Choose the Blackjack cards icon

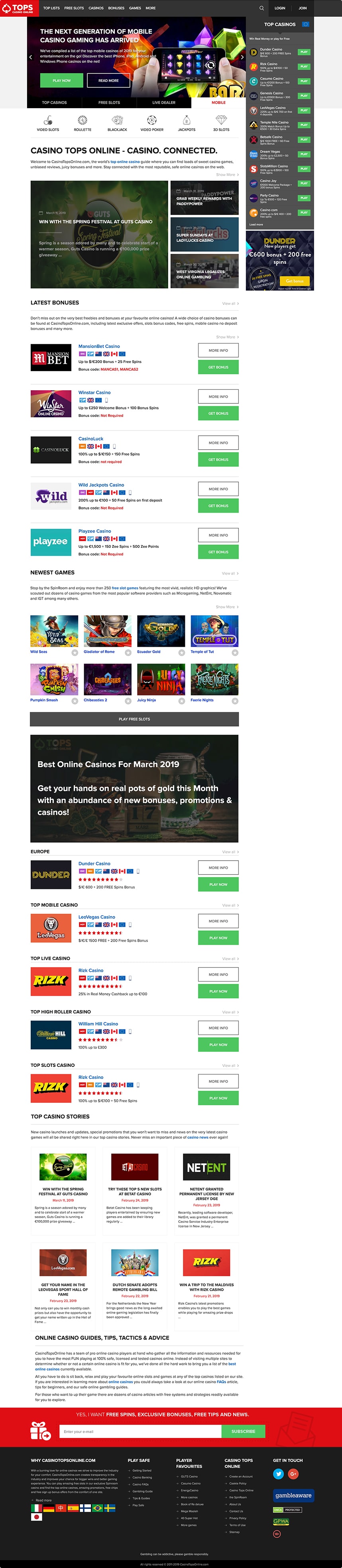click(x=118, y=120)
